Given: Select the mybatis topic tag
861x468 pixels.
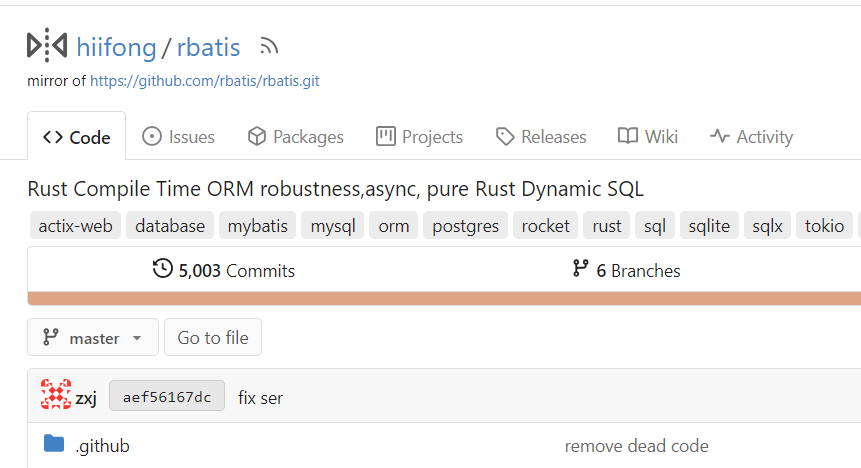Looking at the screenshot, I should tap(258, 226).
